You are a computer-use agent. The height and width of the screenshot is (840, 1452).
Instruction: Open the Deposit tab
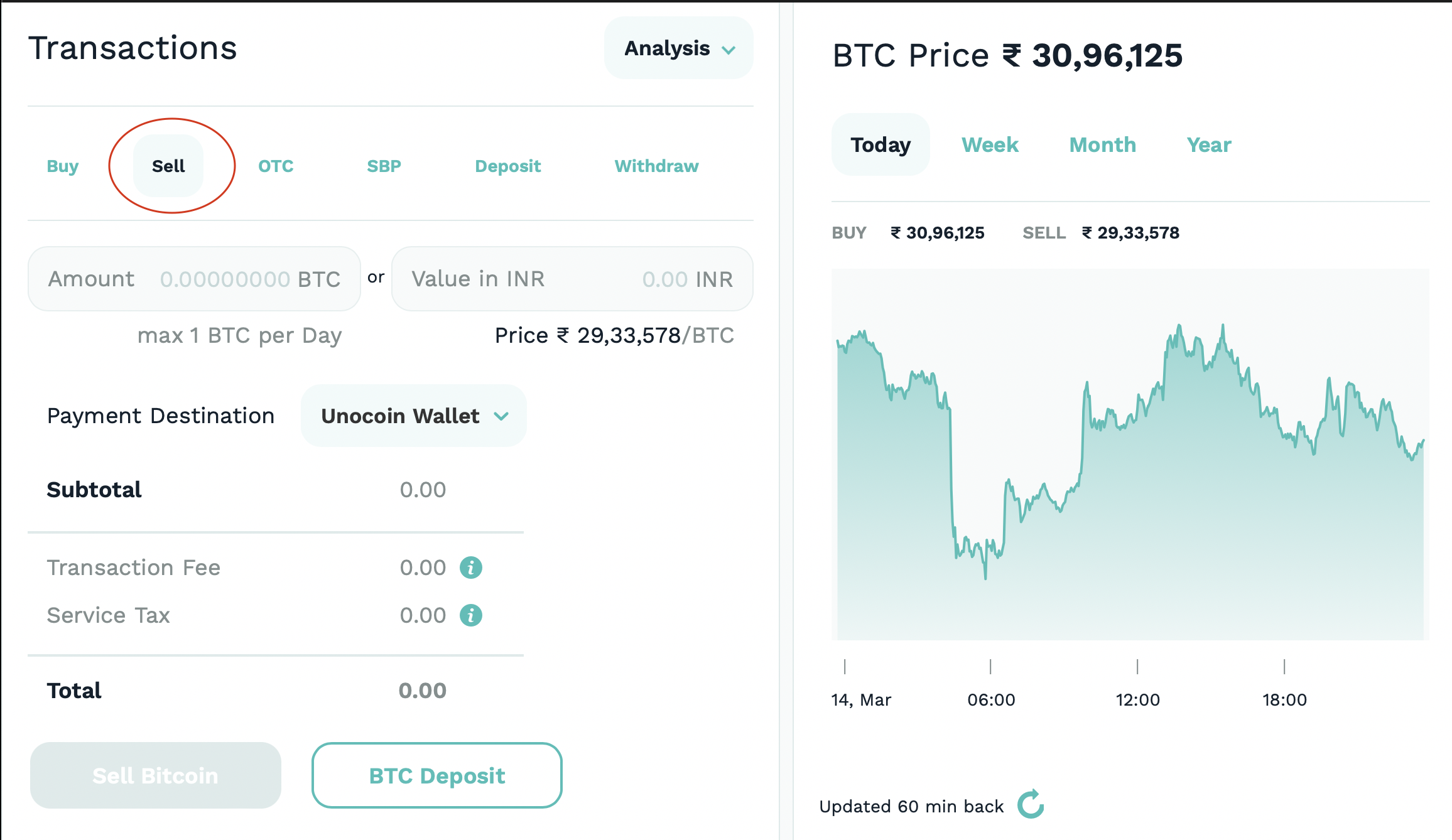[x=507, y=166]
